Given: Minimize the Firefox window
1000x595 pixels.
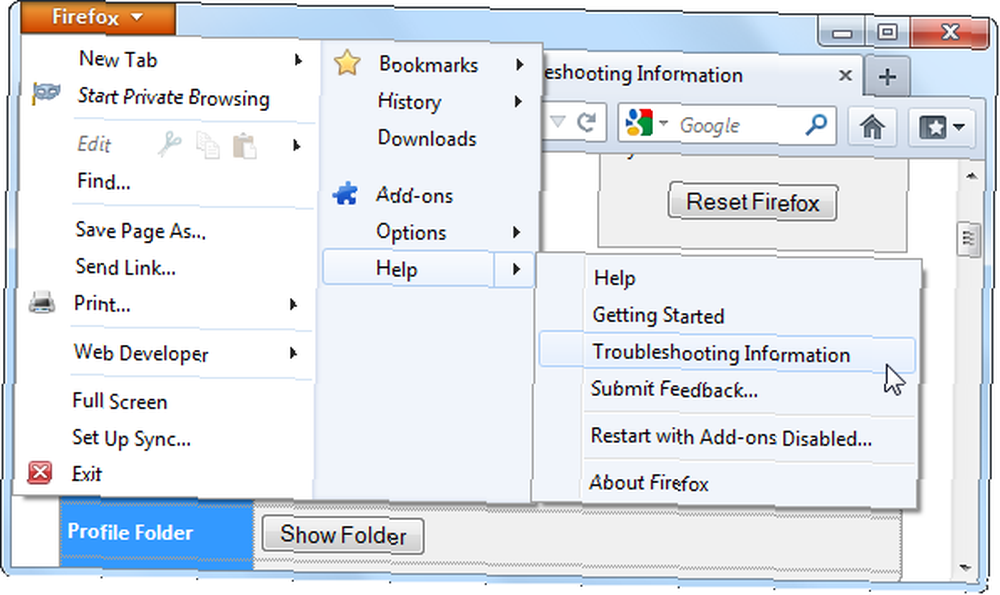Looking at the screenshot, I should [x=842, y=33].
